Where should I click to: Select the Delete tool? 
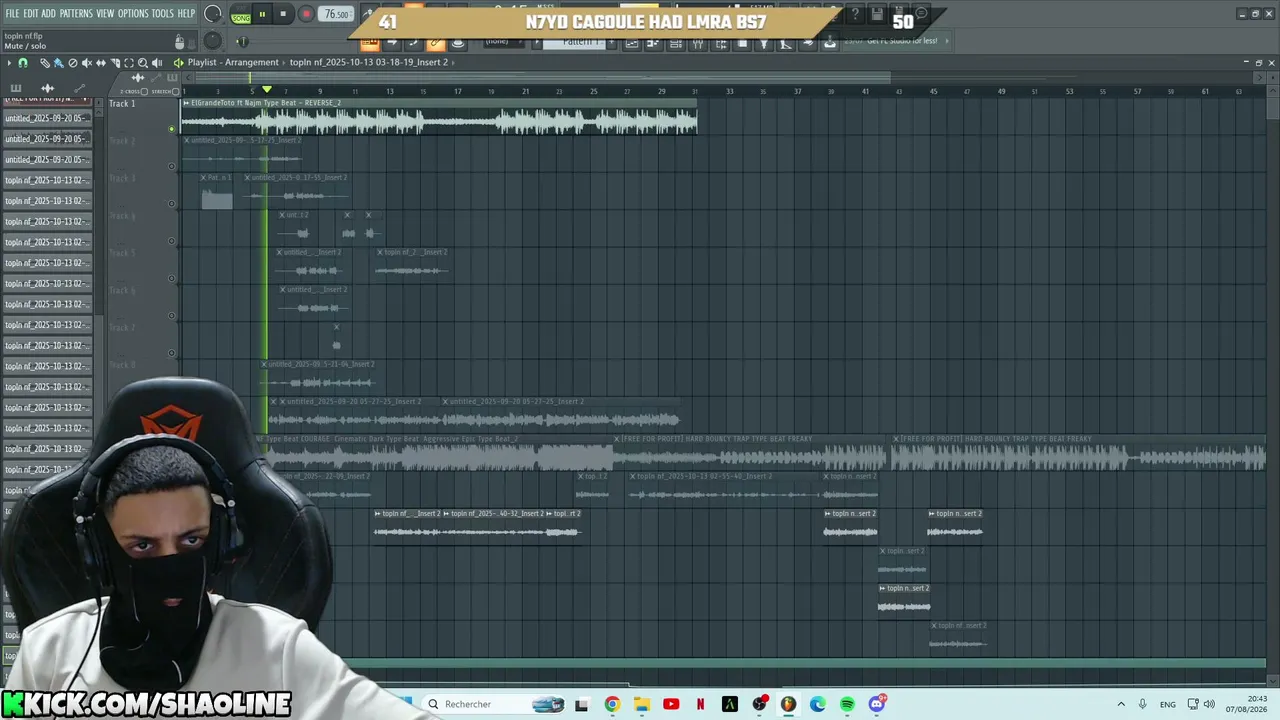pos(72,63)
